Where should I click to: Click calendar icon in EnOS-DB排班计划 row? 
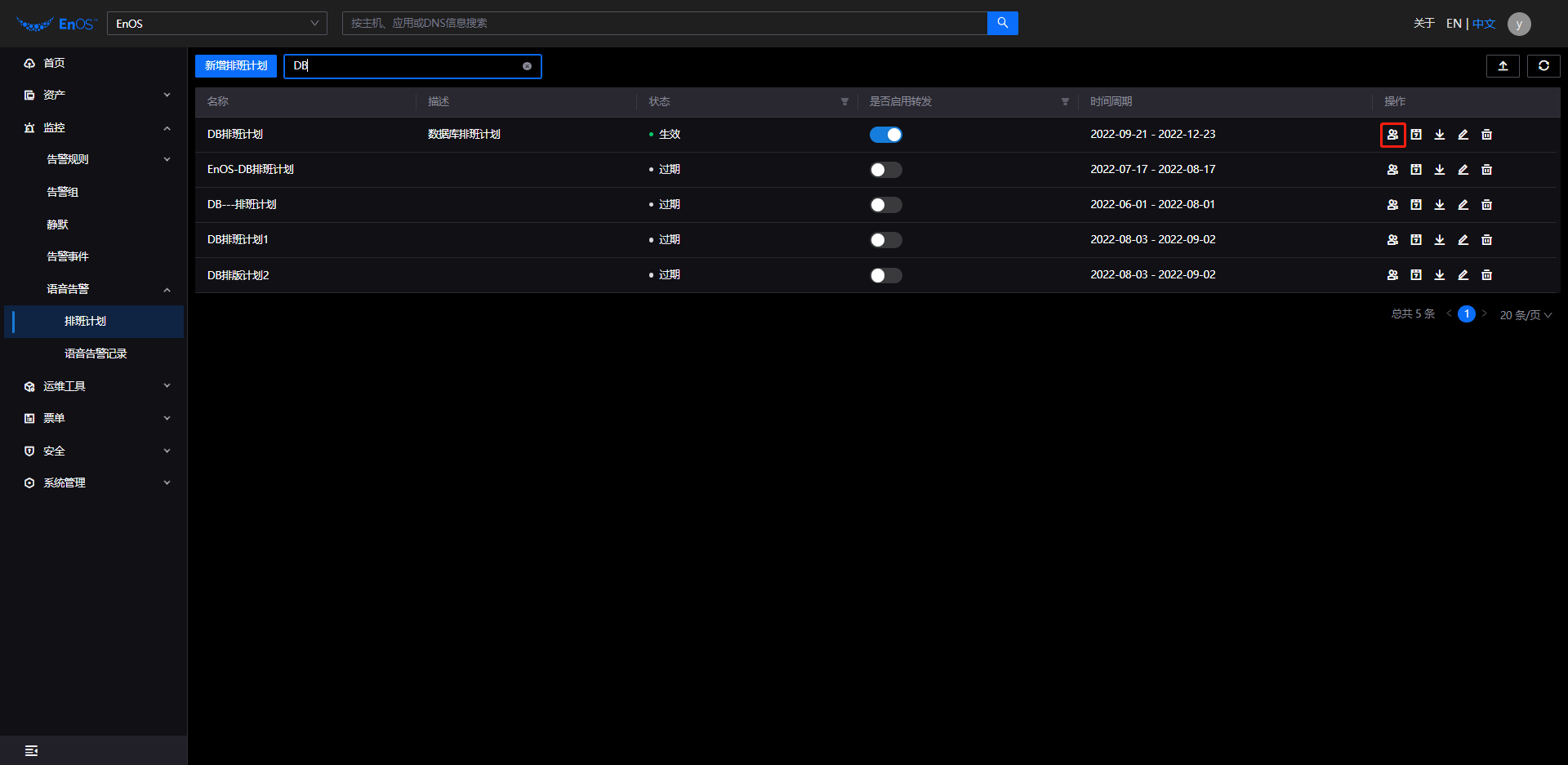tap(1416, 170)
